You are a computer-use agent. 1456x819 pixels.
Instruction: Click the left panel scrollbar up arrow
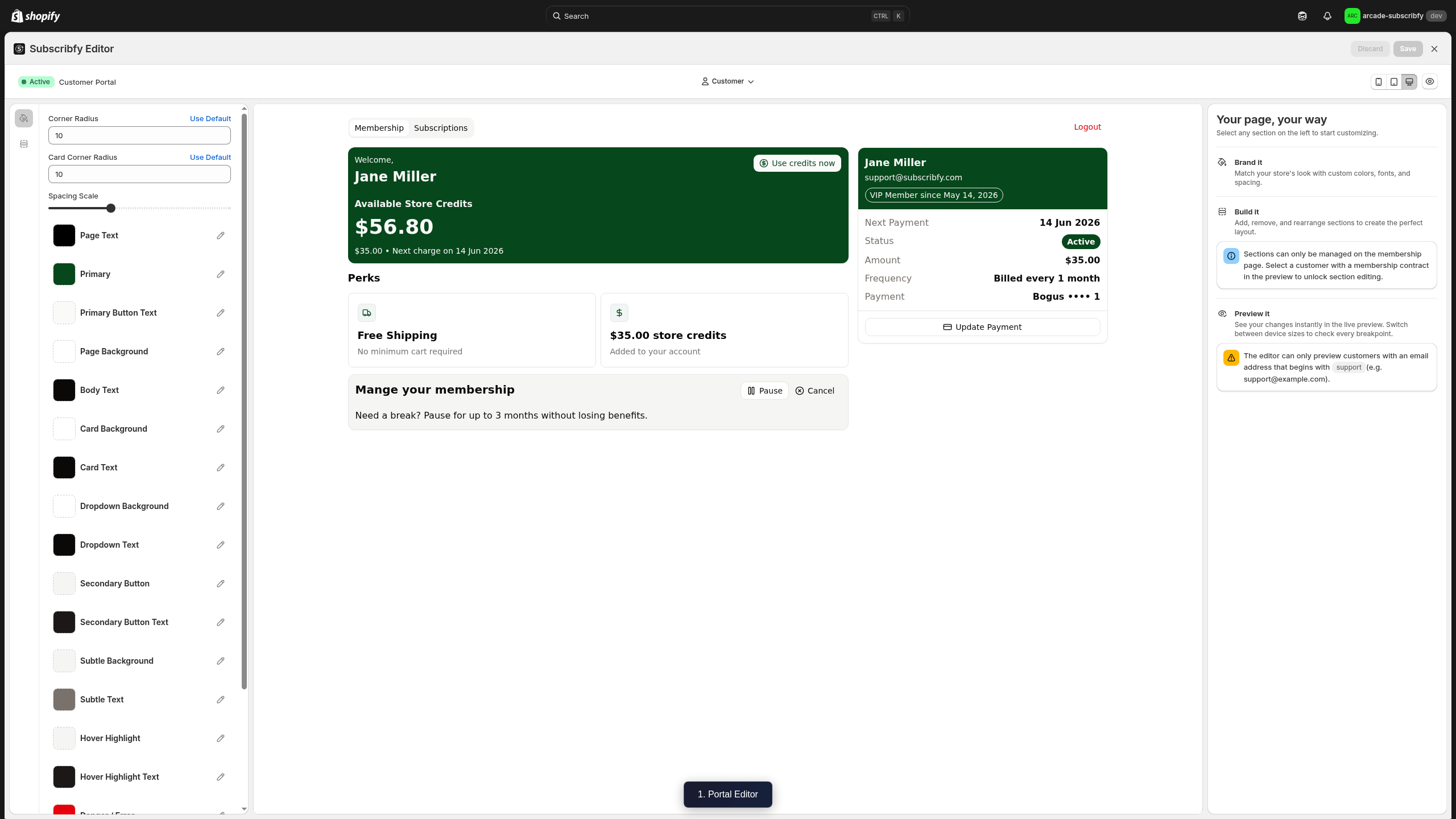tap(245, 108)
